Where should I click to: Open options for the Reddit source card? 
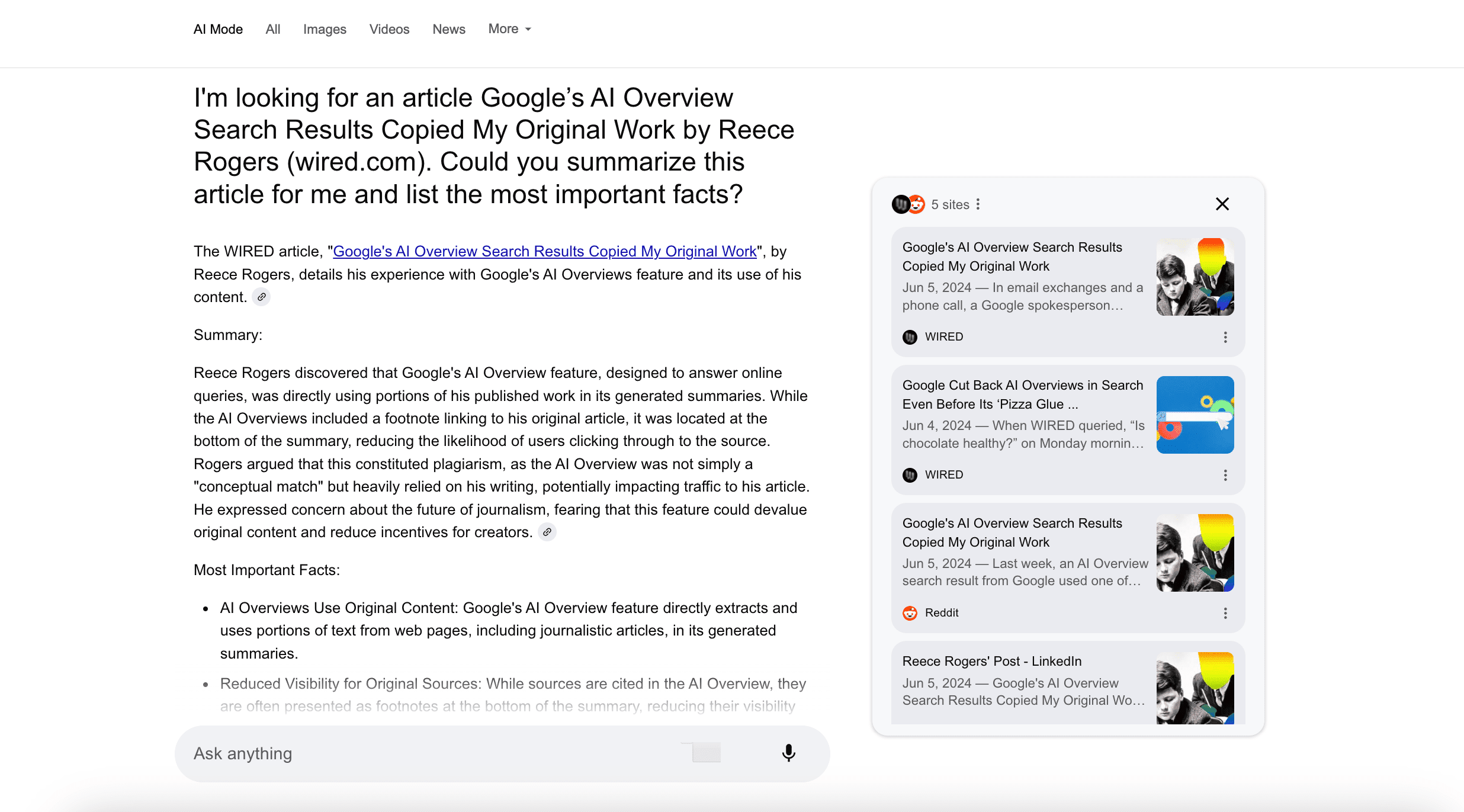point(1225,613)
